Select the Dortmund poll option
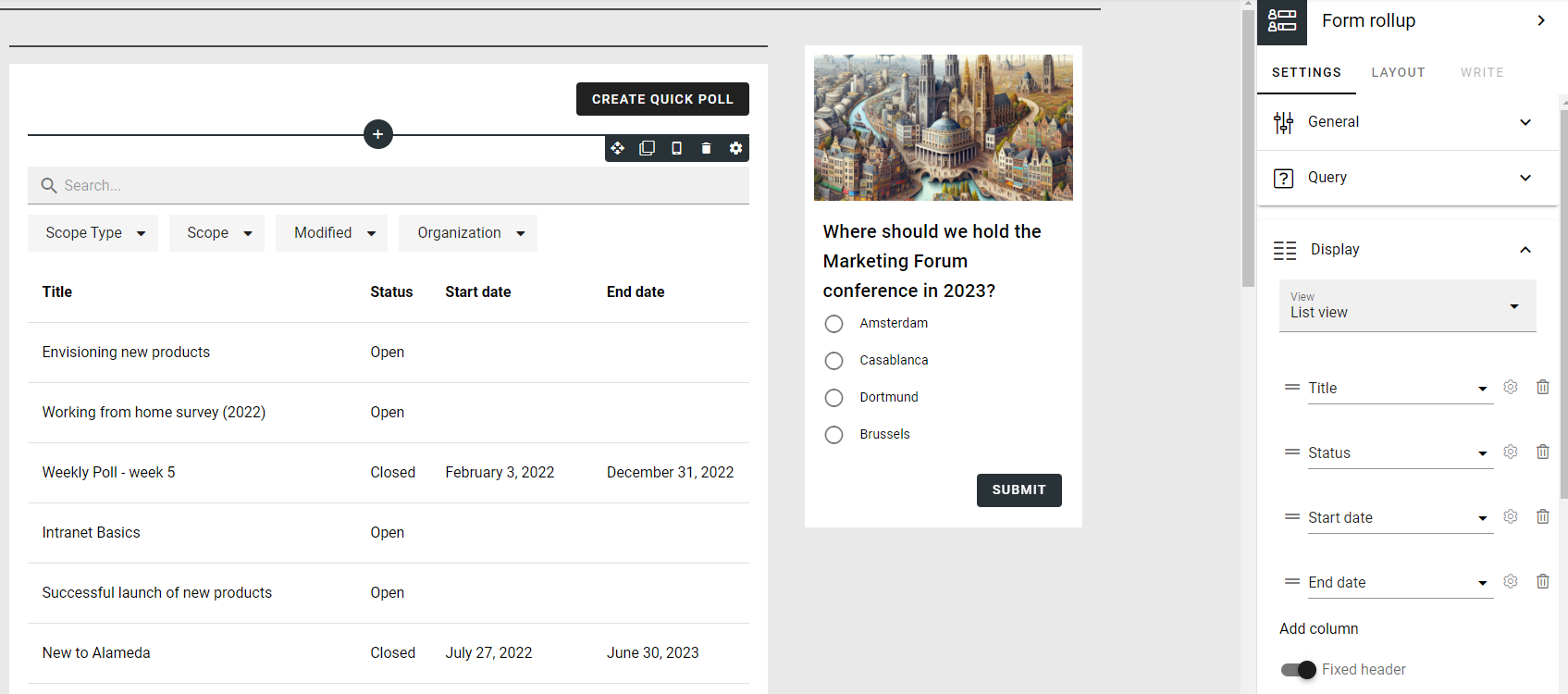Viewport: 1568px width, 694px height. tap(833, 398)
